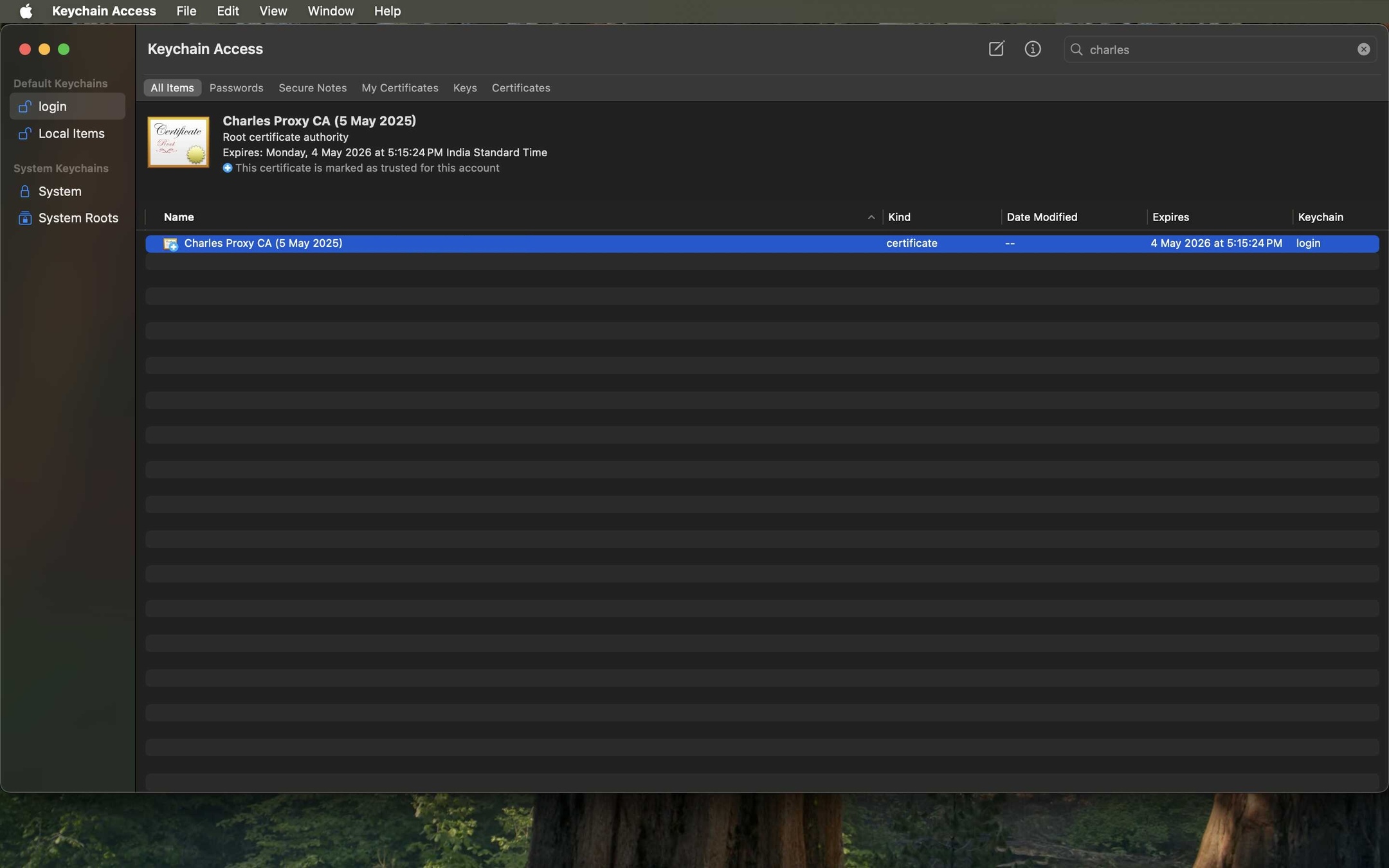The image size is (1389, 868).
Task: Click the search magnifier icon
Action: click(1076, 50)
